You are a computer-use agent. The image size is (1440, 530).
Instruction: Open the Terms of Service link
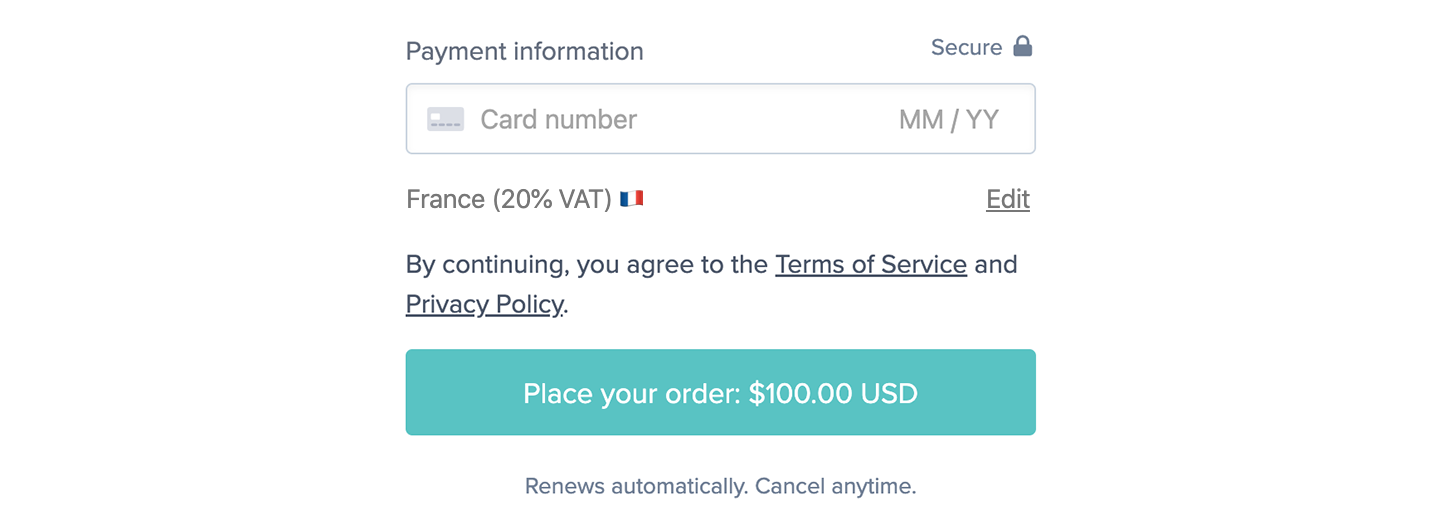coord(871,264)
